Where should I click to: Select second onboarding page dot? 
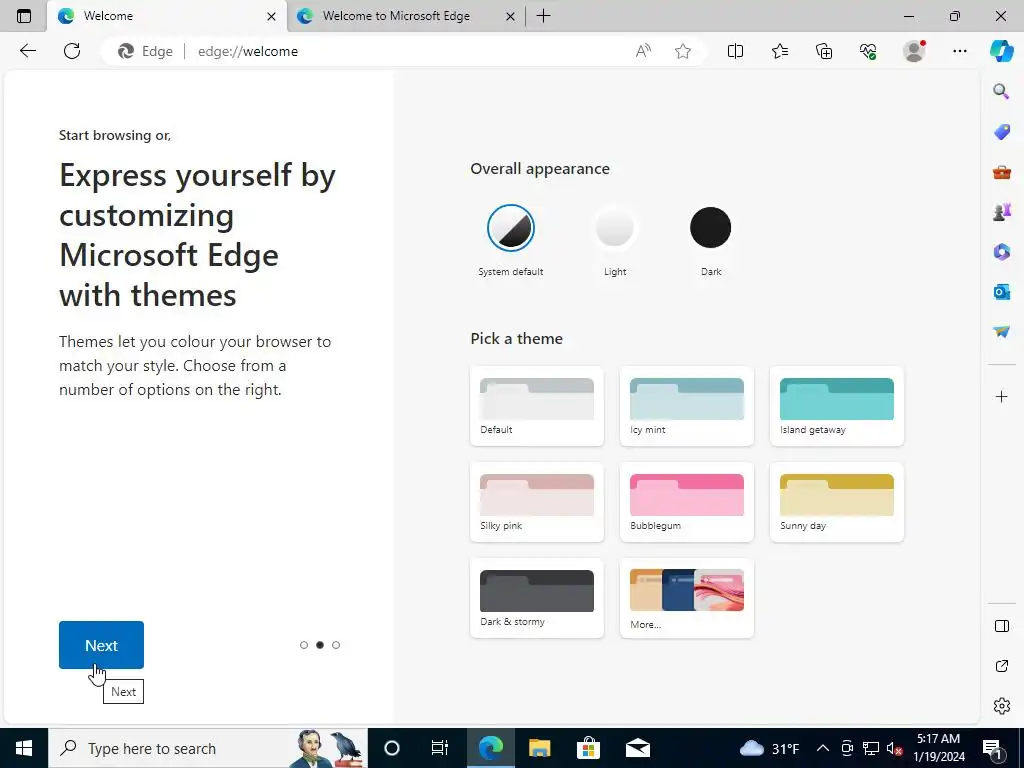click(320, 645)
